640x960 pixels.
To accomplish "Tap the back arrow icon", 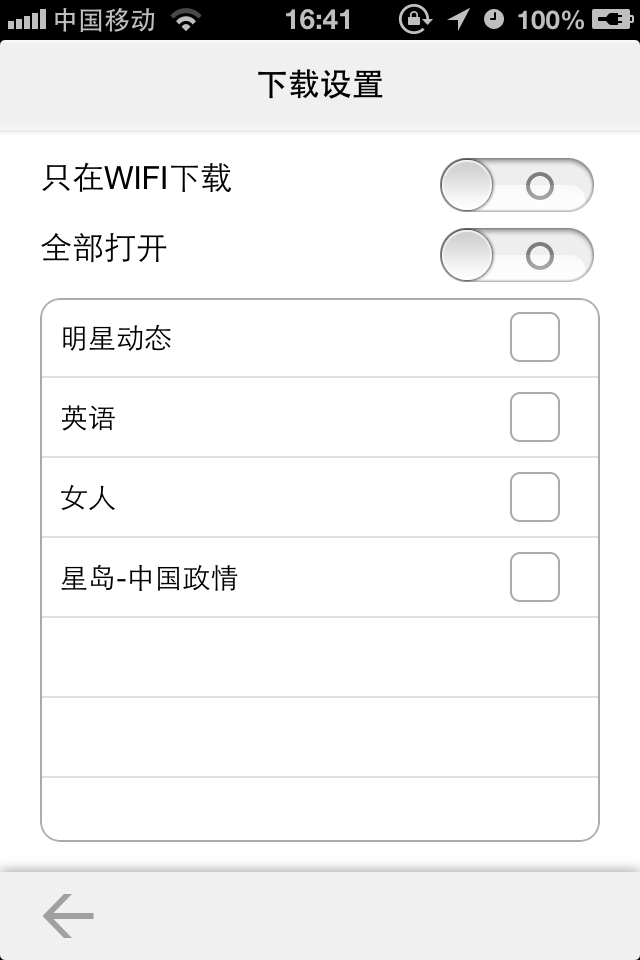I will tap(68, 916).
